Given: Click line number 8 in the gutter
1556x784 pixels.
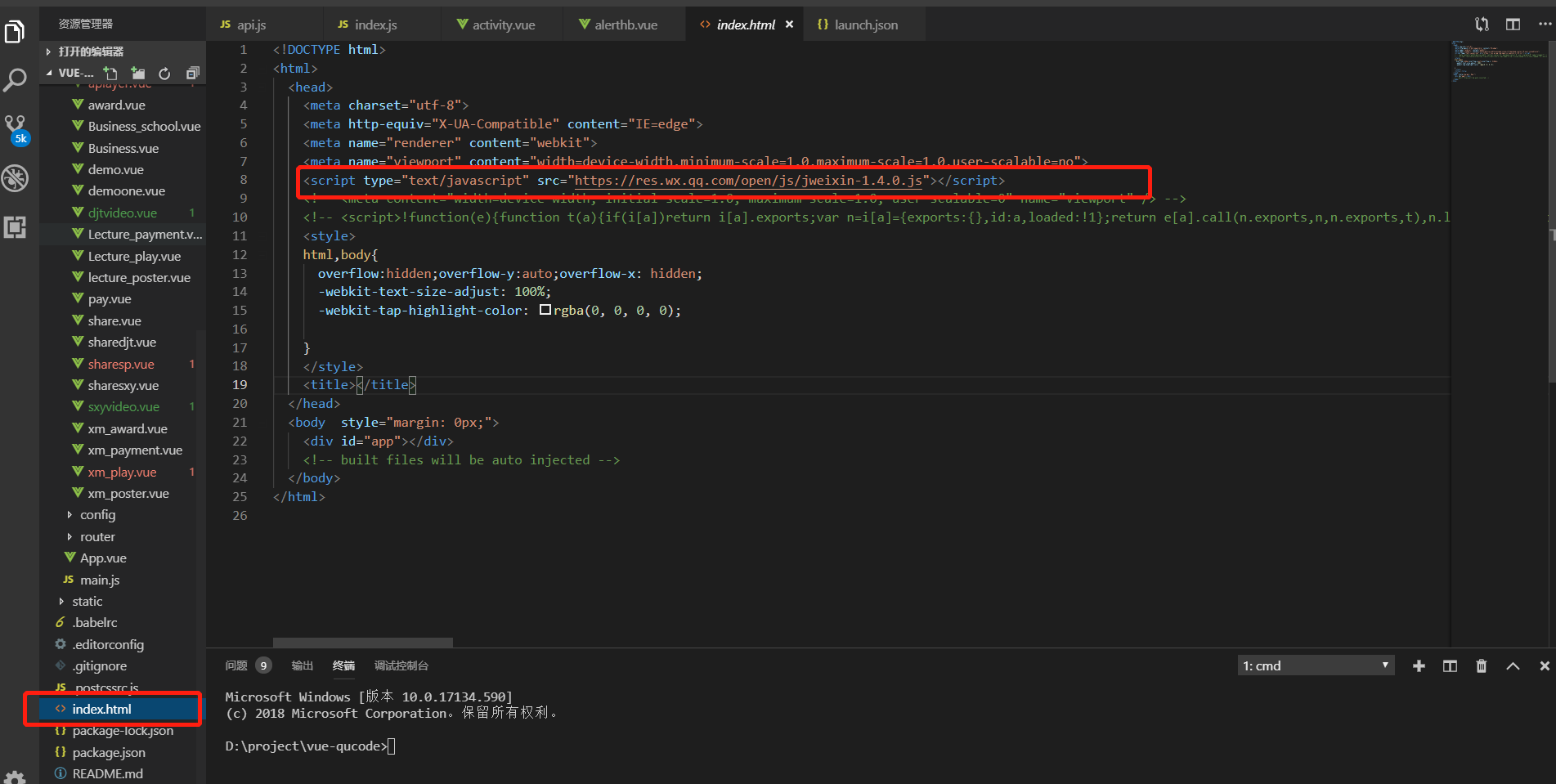Looking at the screenshot, I should click(243, 180).
